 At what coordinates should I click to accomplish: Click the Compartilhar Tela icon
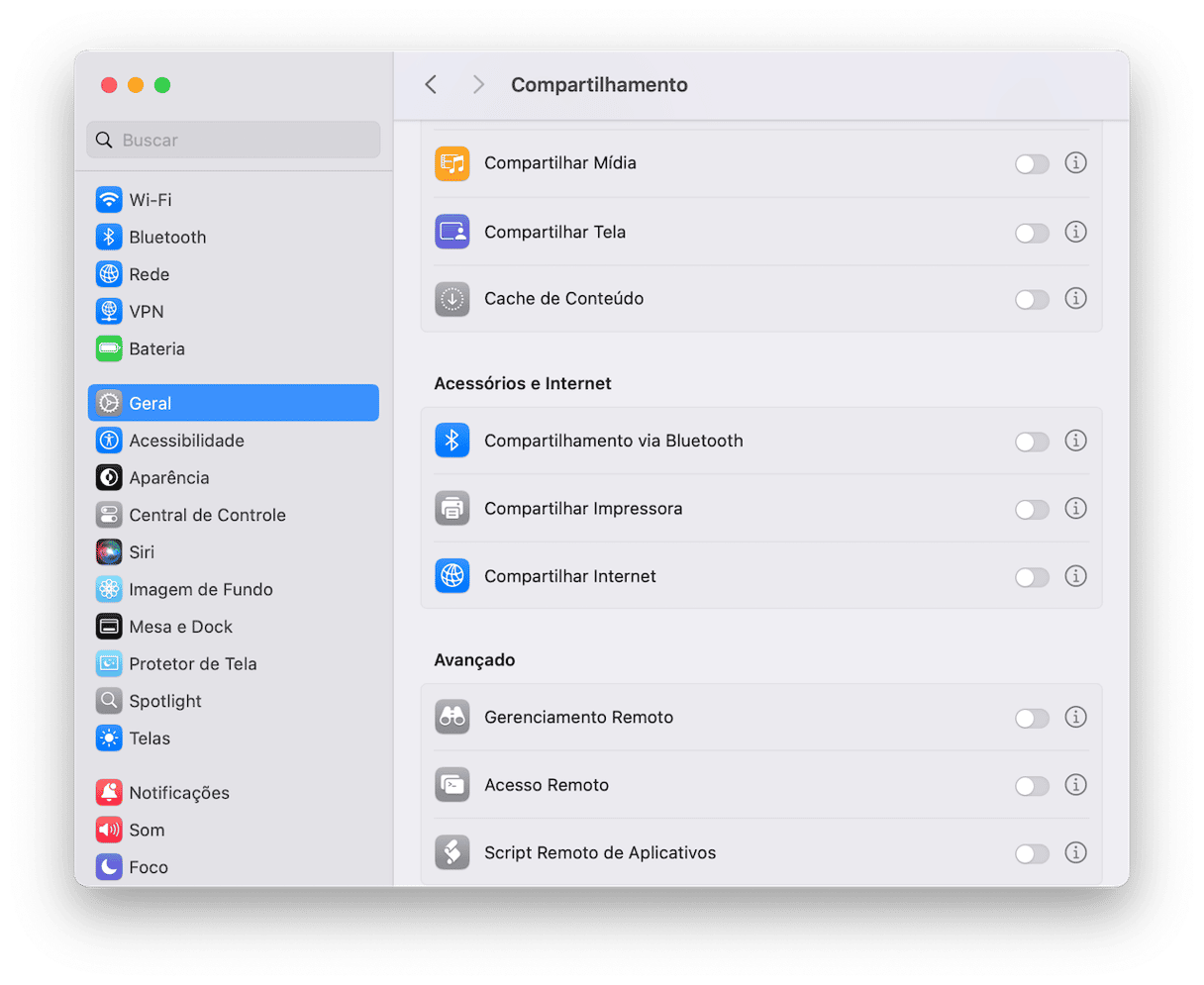[452, 232]
